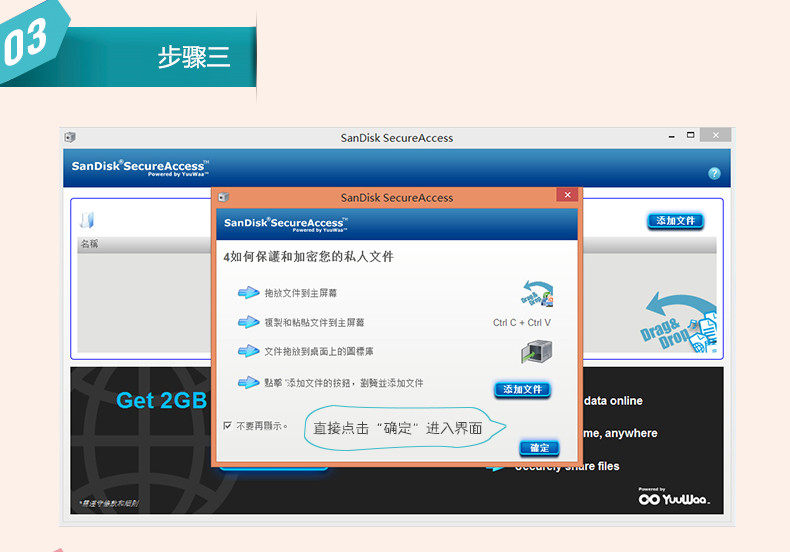Click the main window title bar app icon
790x552 pixels.
click(x=70, y=137)
